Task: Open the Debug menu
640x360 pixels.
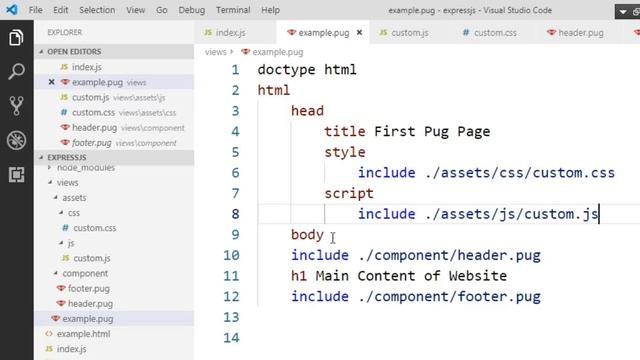Action: coord(191,10)
